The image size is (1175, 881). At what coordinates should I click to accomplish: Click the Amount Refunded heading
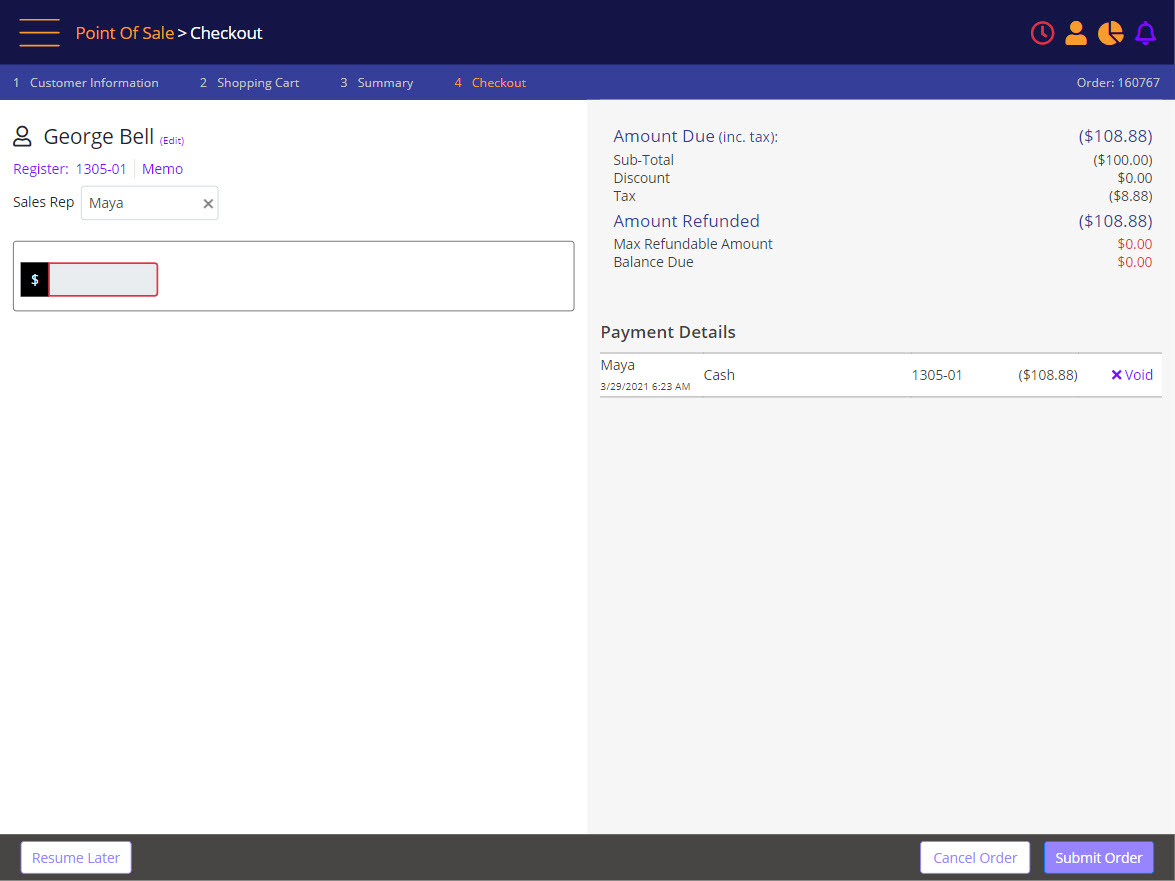[x=686, y=221]
